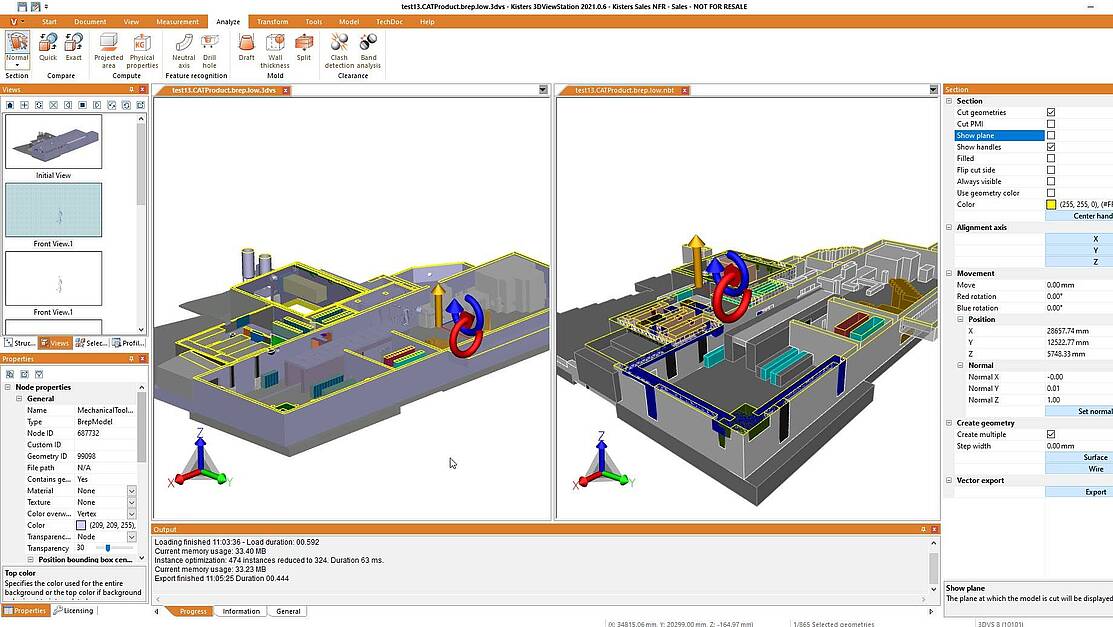Viewport: 1113px width, 627px height.
Task: Enable Use geometry color checkbox
Action: [x=1051, y=192]
